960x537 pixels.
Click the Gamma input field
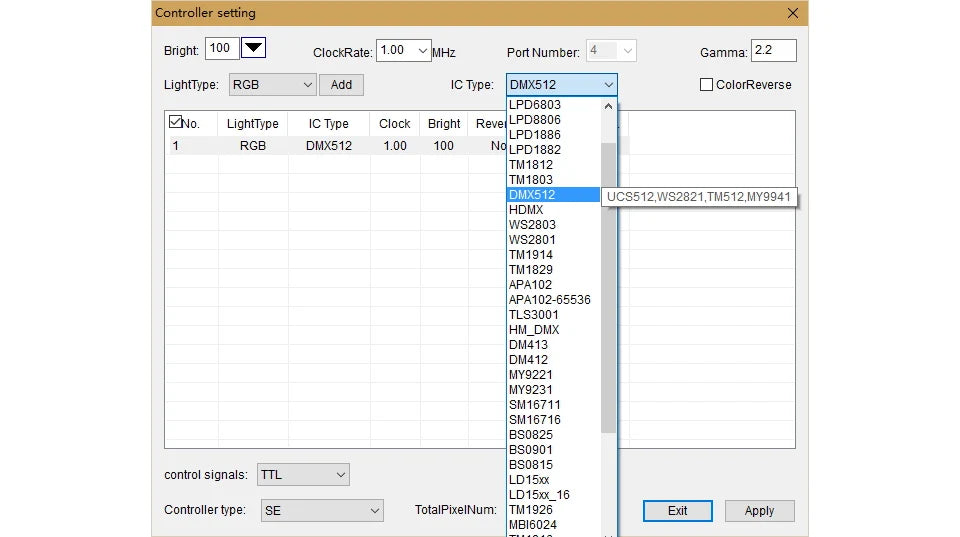[x=774, y=50]
